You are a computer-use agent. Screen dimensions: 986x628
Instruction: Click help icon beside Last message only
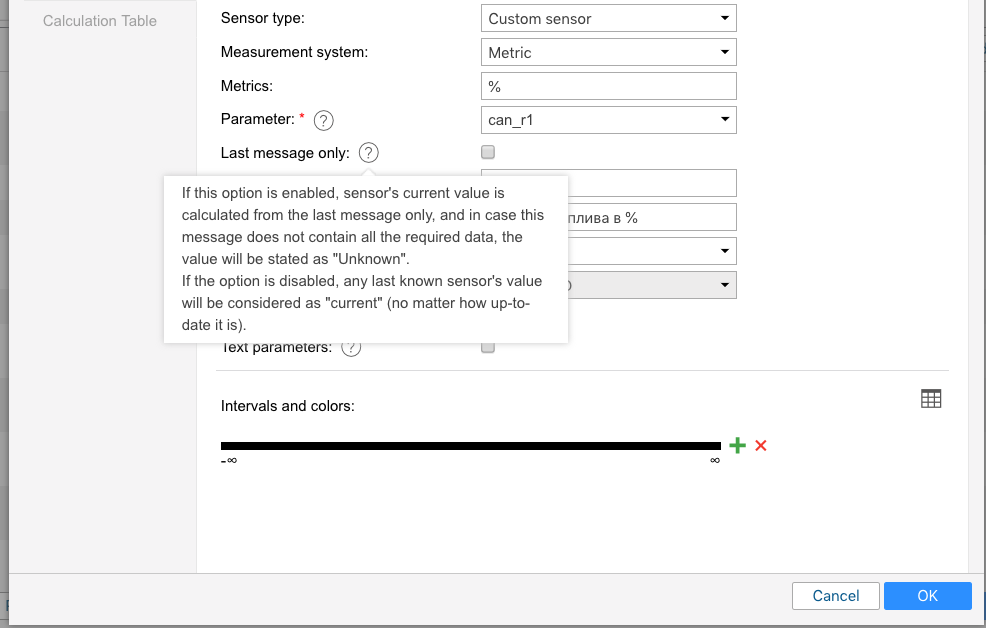coord(369,153)
